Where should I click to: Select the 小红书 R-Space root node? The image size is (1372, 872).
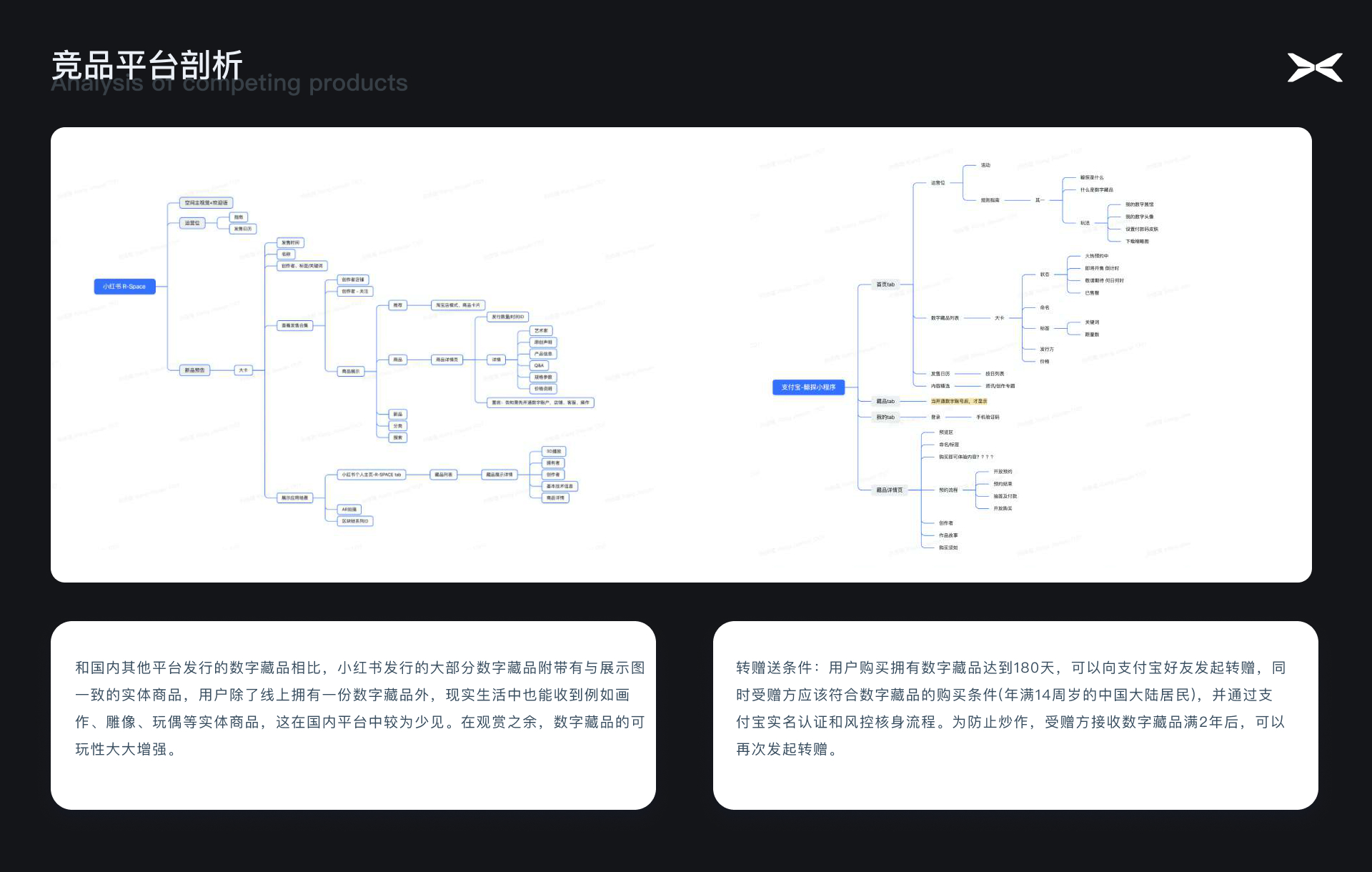(124, 287)
